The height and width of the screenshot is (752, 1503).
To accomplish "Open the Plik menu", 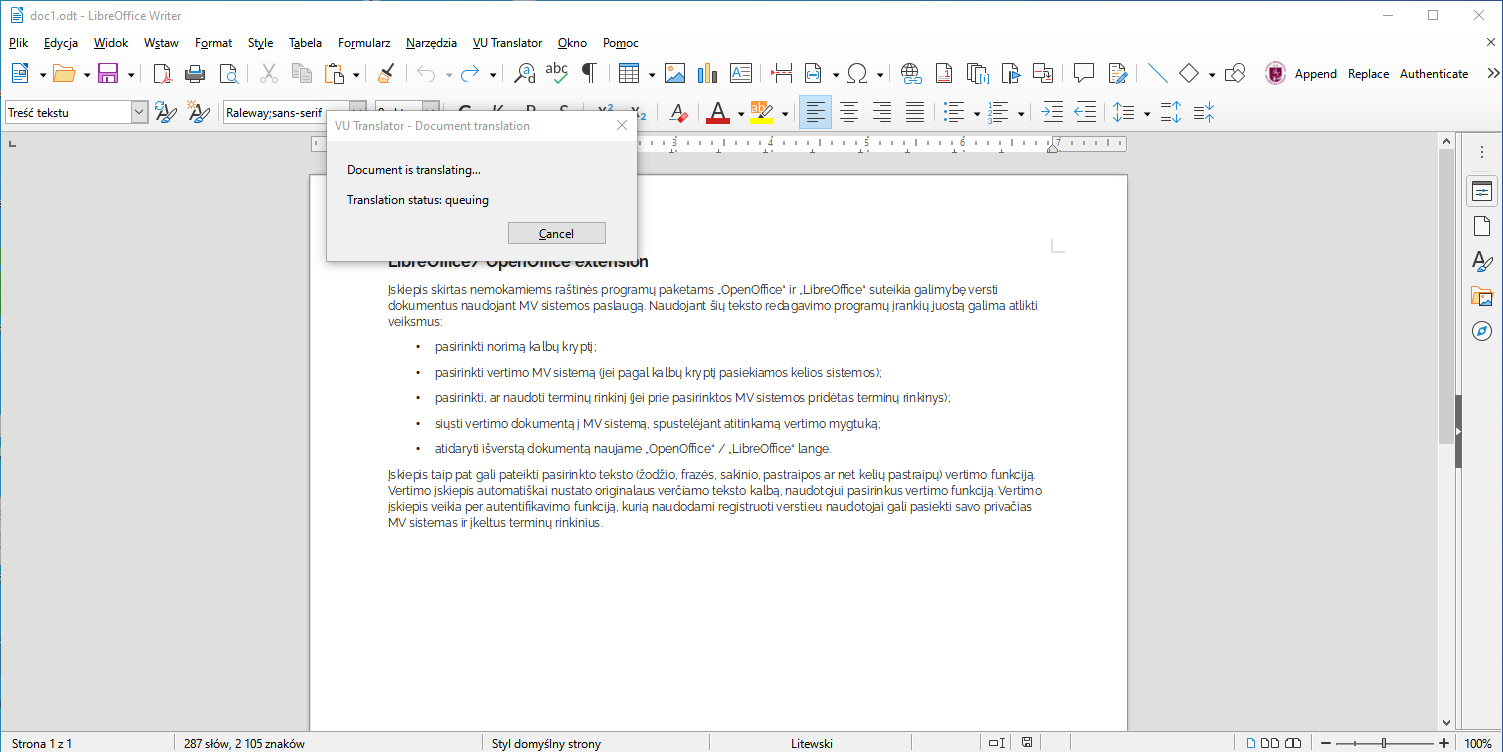I will pos(18,43).
